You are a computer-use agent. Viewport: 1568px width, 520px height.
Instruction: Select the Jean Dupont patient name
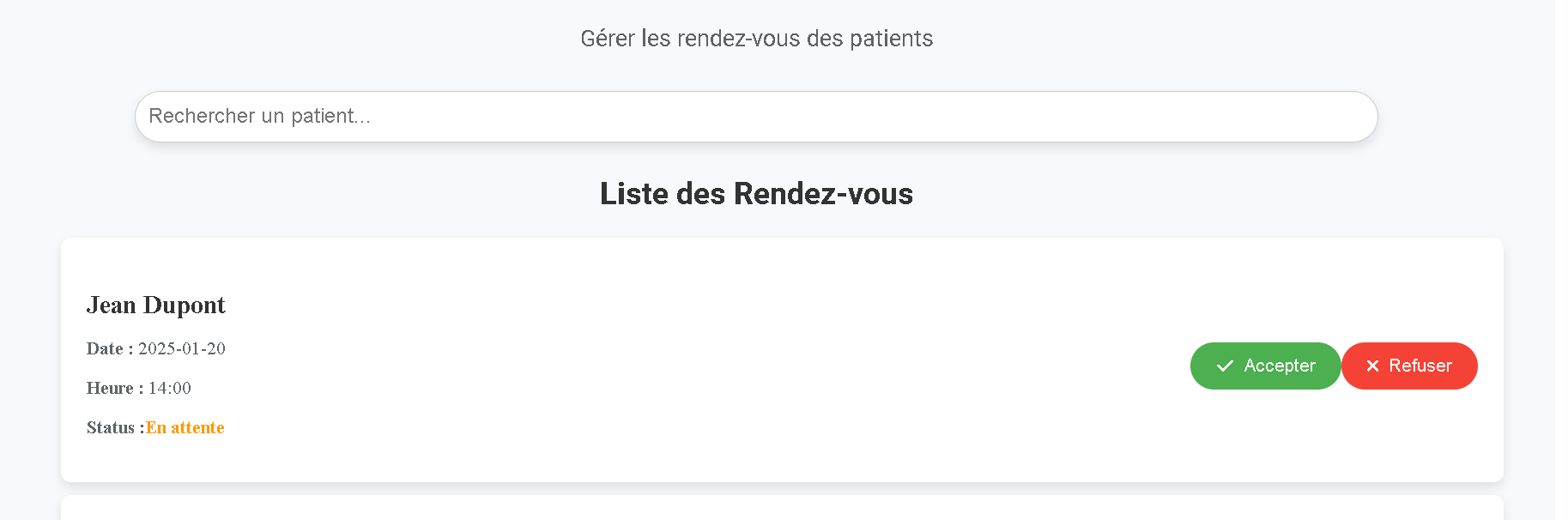coord(156,305)
